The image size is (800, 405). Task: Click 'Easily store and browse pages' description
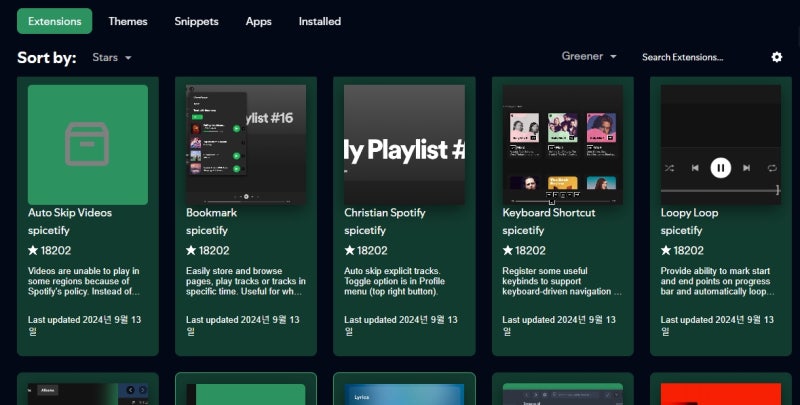click(x=245, y=281)
